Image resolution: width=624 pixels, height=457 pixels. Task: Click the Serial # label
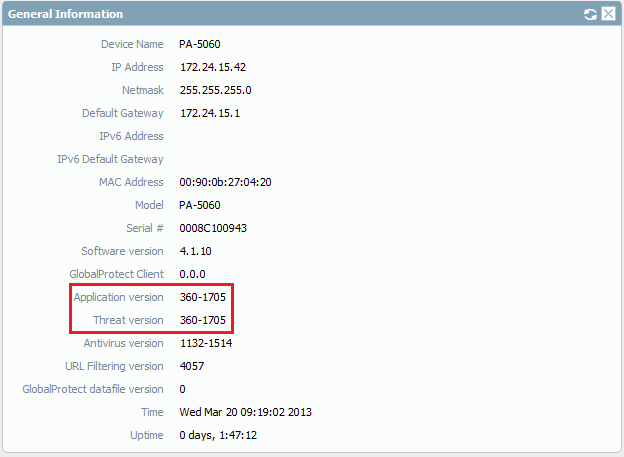tap(145, 228)
